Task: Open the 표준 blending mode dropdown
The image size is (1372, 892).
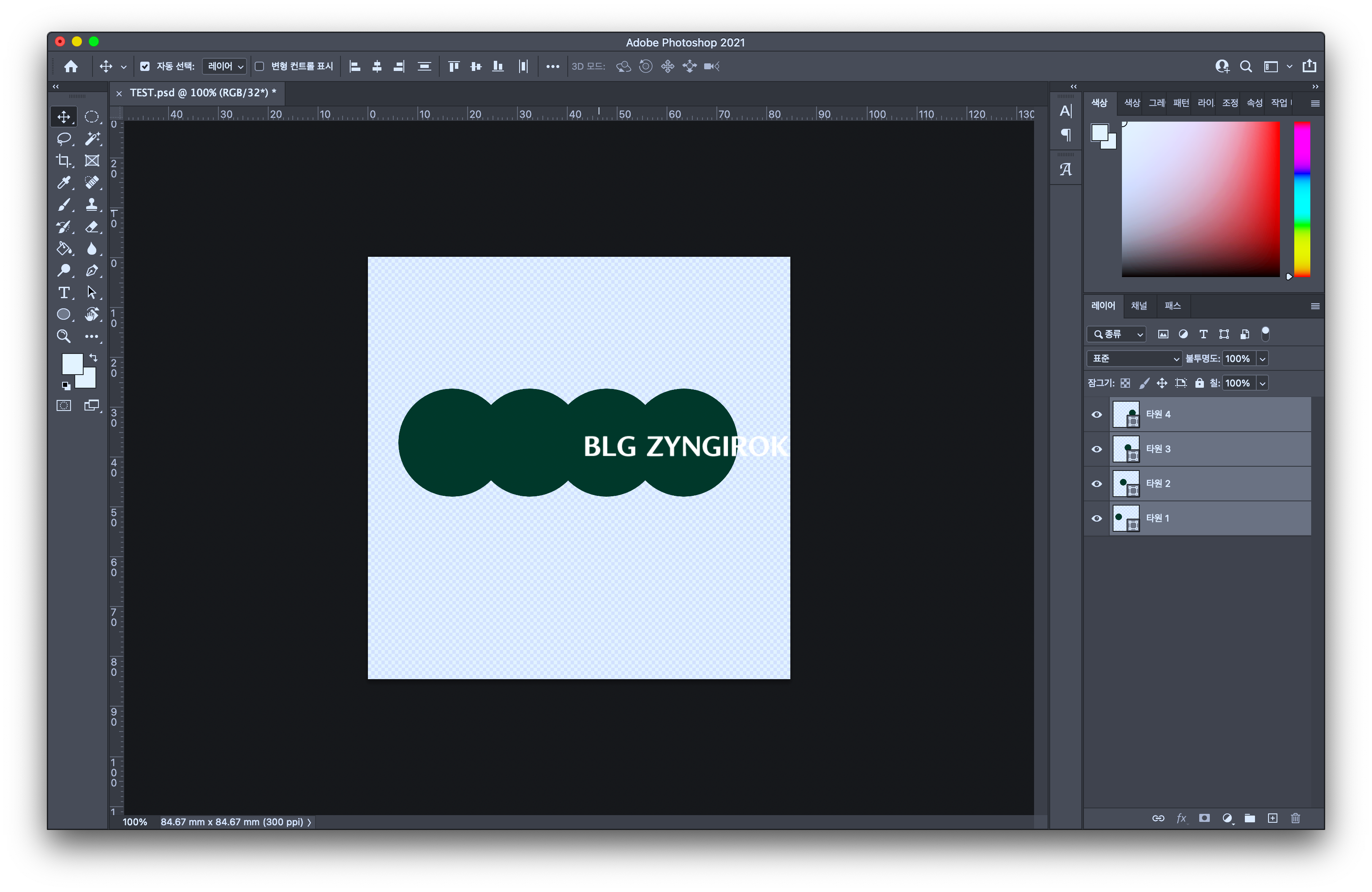Action: (1134, 359)
